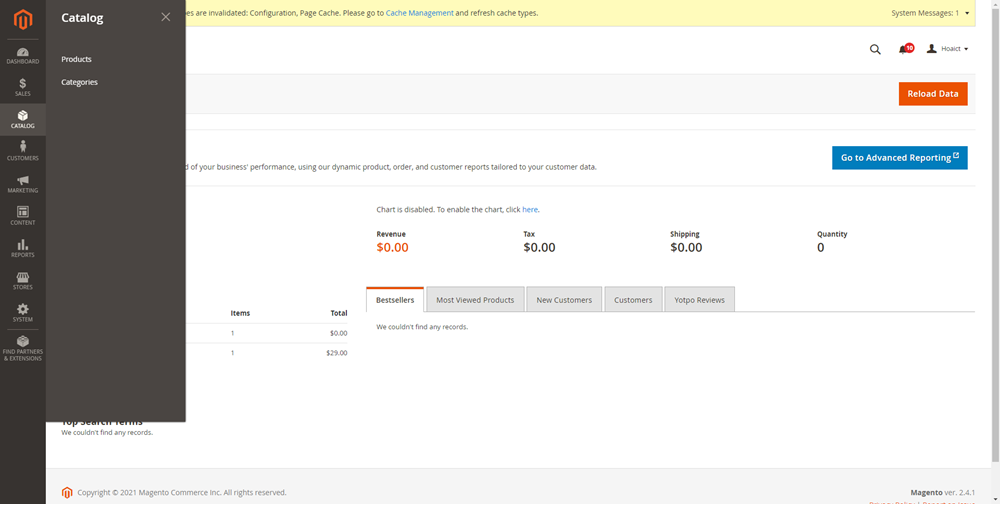
Task: Select Categories in the Catalog menu
Action: 79,82
